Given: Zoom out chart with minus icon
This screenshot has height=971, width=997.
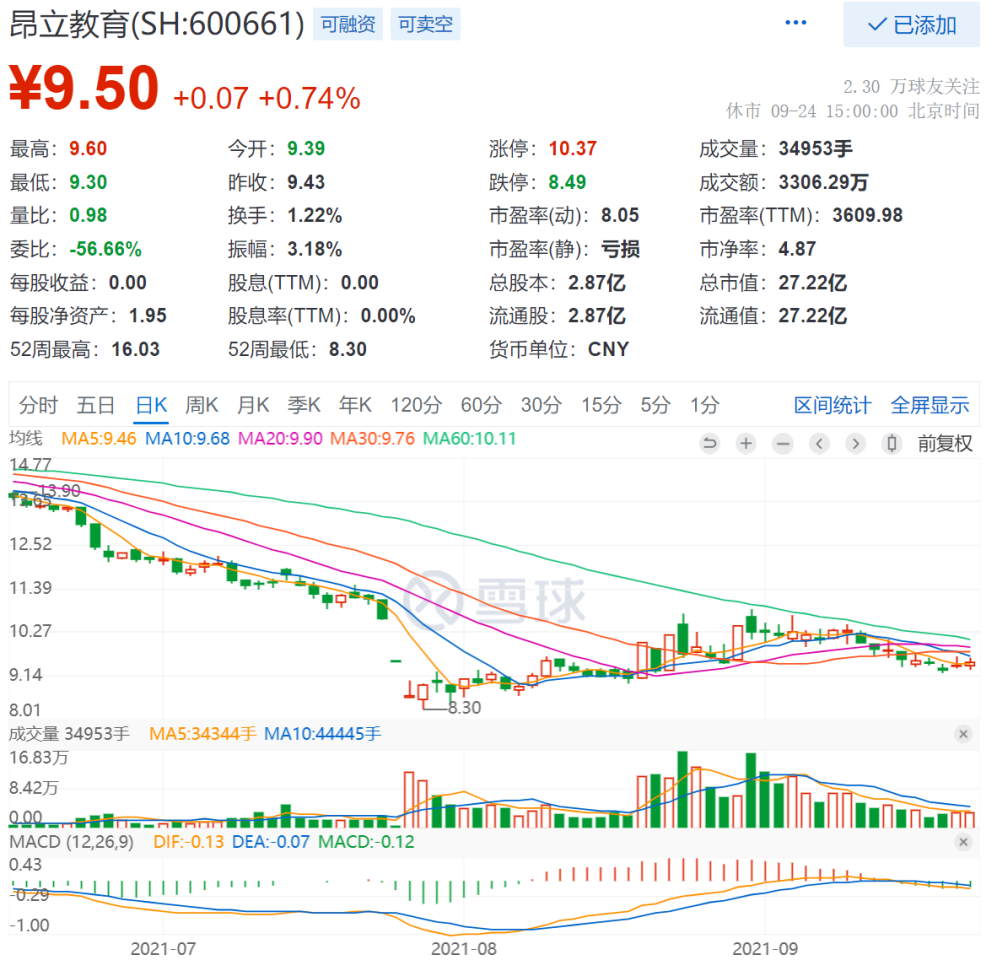Looking at the screenshot, I should (783, 443).
